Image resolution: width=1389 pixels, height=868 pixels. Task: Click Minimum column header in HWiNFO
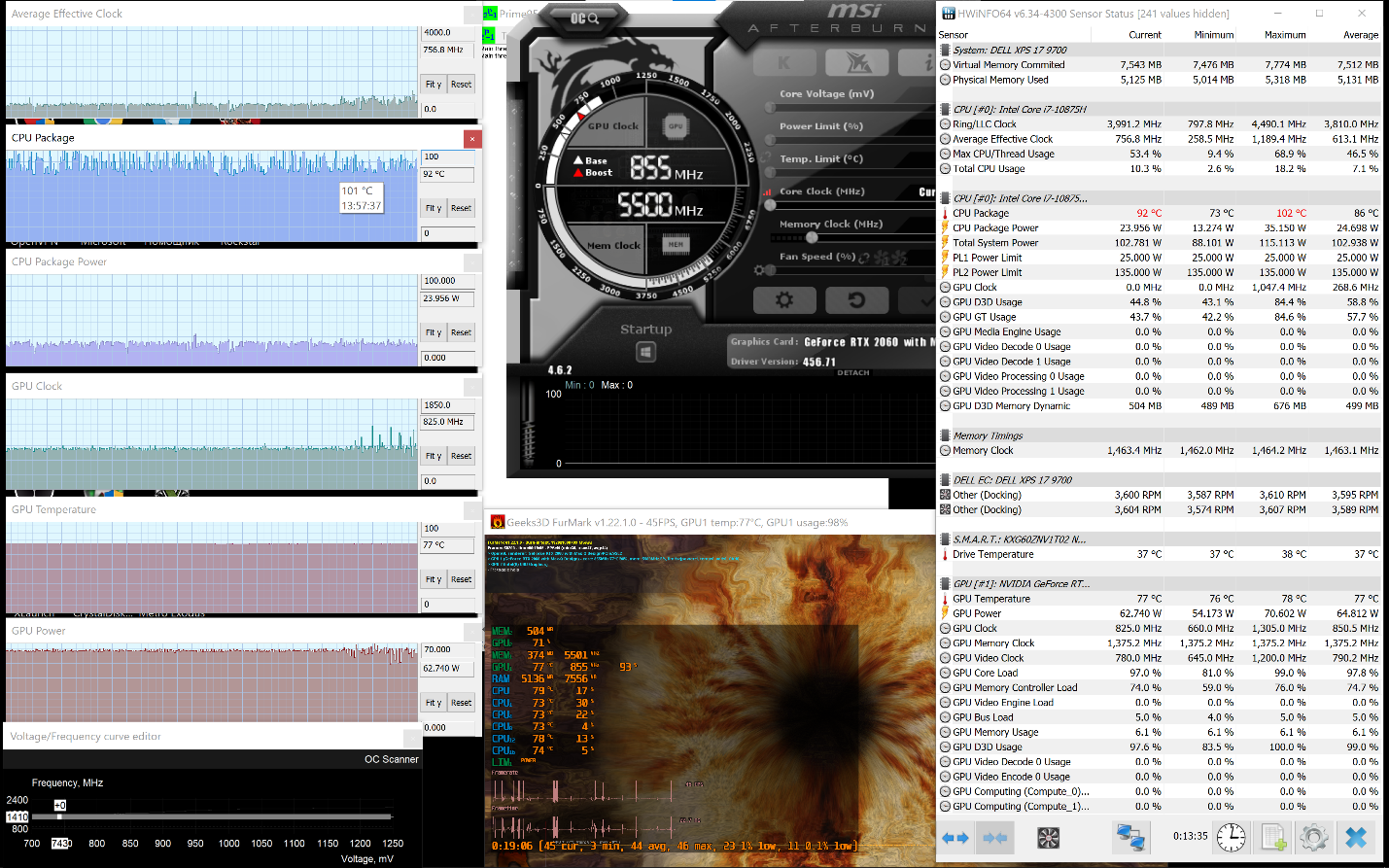(1201, 35)
